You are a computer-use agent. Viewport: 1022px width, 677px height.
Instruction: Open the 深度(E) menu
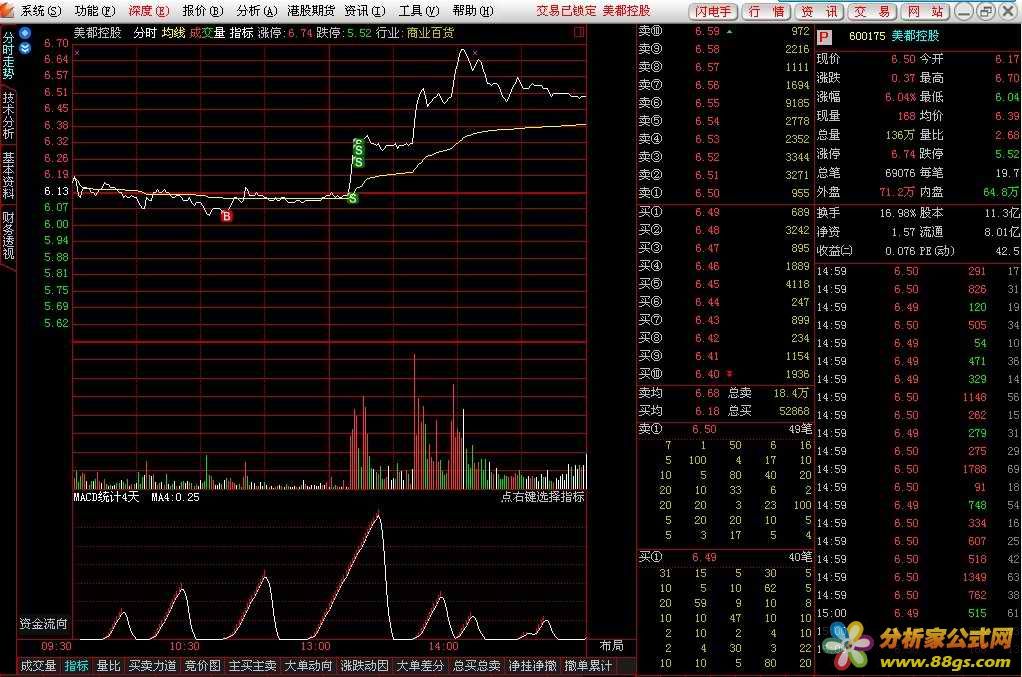pyautogui.click(x=149, y=11)
